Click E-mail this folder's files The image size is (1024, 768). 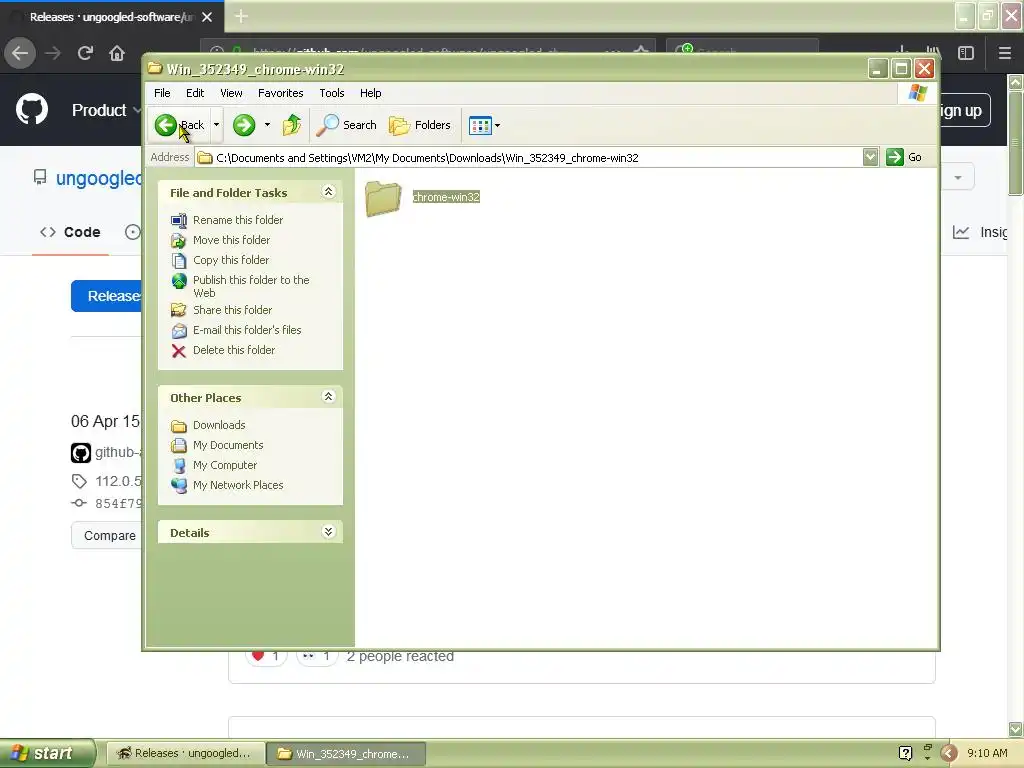pyautogui.click(x=247, y=330)
